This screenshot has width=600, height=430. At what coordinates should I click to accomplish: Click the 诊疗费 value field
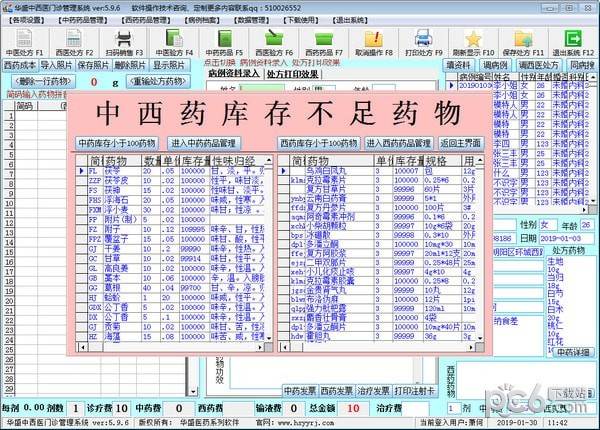(x=119, y=409)
